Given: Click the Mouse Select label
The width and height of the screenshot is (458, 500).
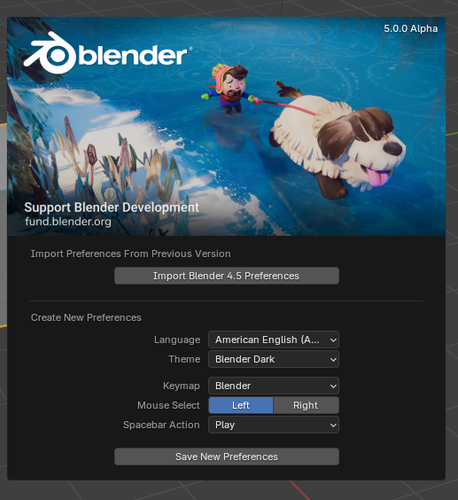Looking at the screenshot, I should [169, 405].
